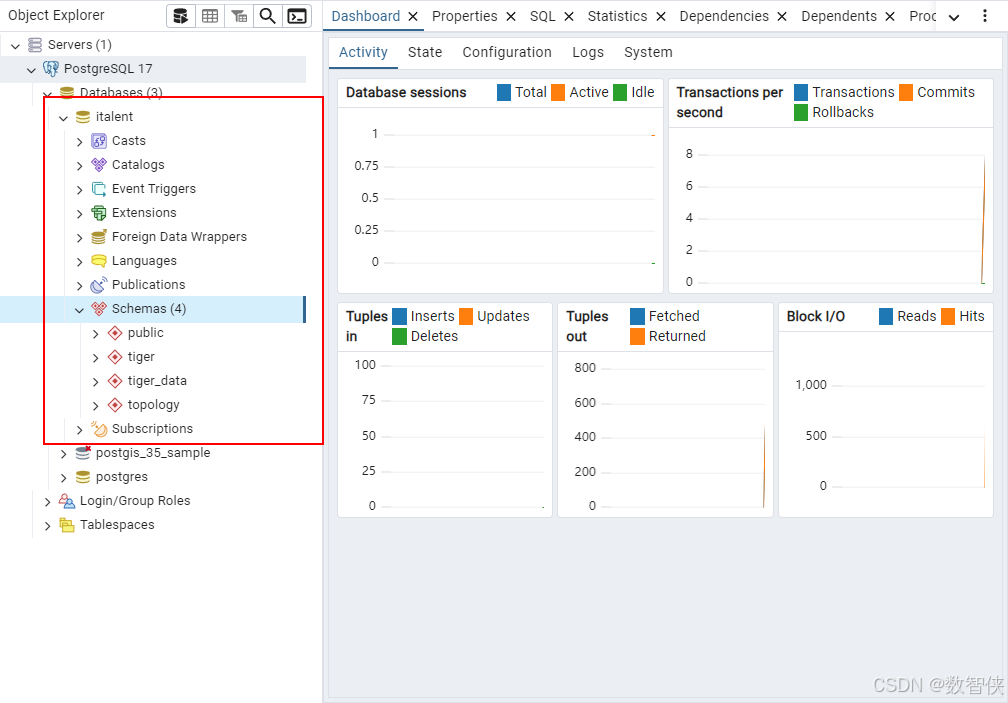Screen dimensions: 1008x703
Task: Select the tiger_data schema row
Action: [x=153, y=381]
